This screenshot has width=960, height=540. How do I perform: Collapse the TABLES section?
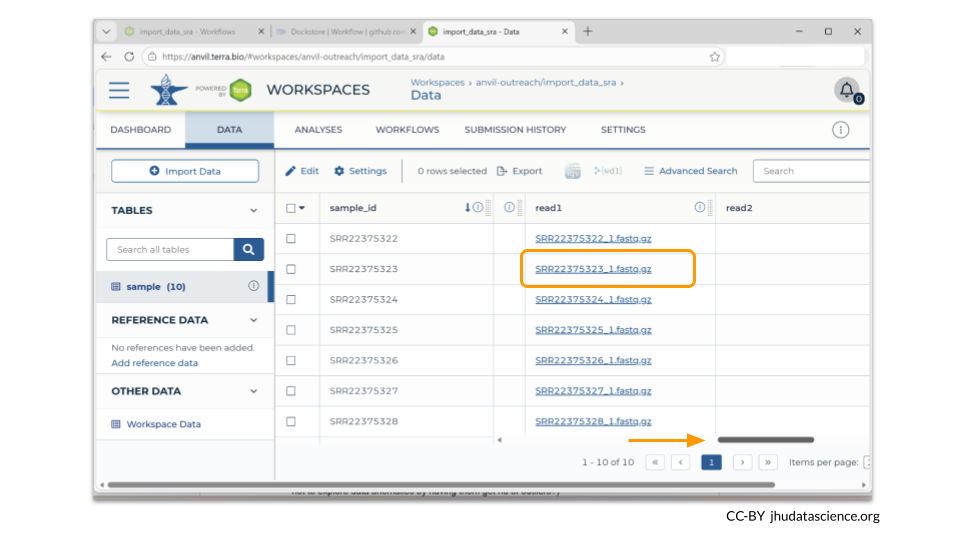click(x=253, y=211)
